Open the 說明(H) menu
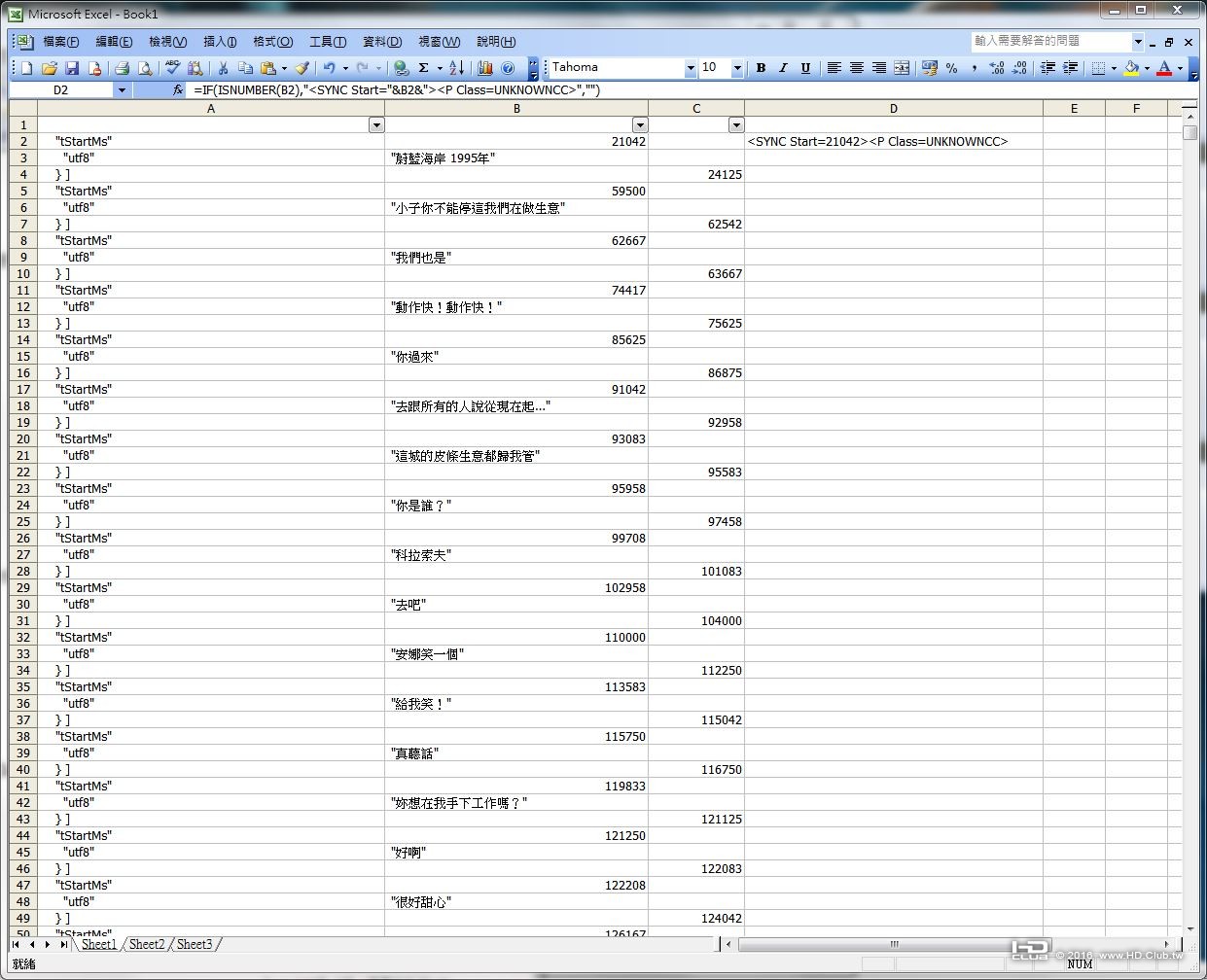This screenshot has width=1207, height=980. coord(496,42)
